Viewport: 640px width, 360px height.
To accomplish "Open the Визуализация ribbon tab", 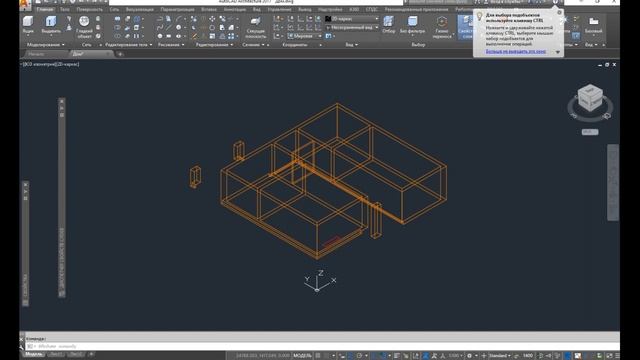I will click(x=140, y=9).
